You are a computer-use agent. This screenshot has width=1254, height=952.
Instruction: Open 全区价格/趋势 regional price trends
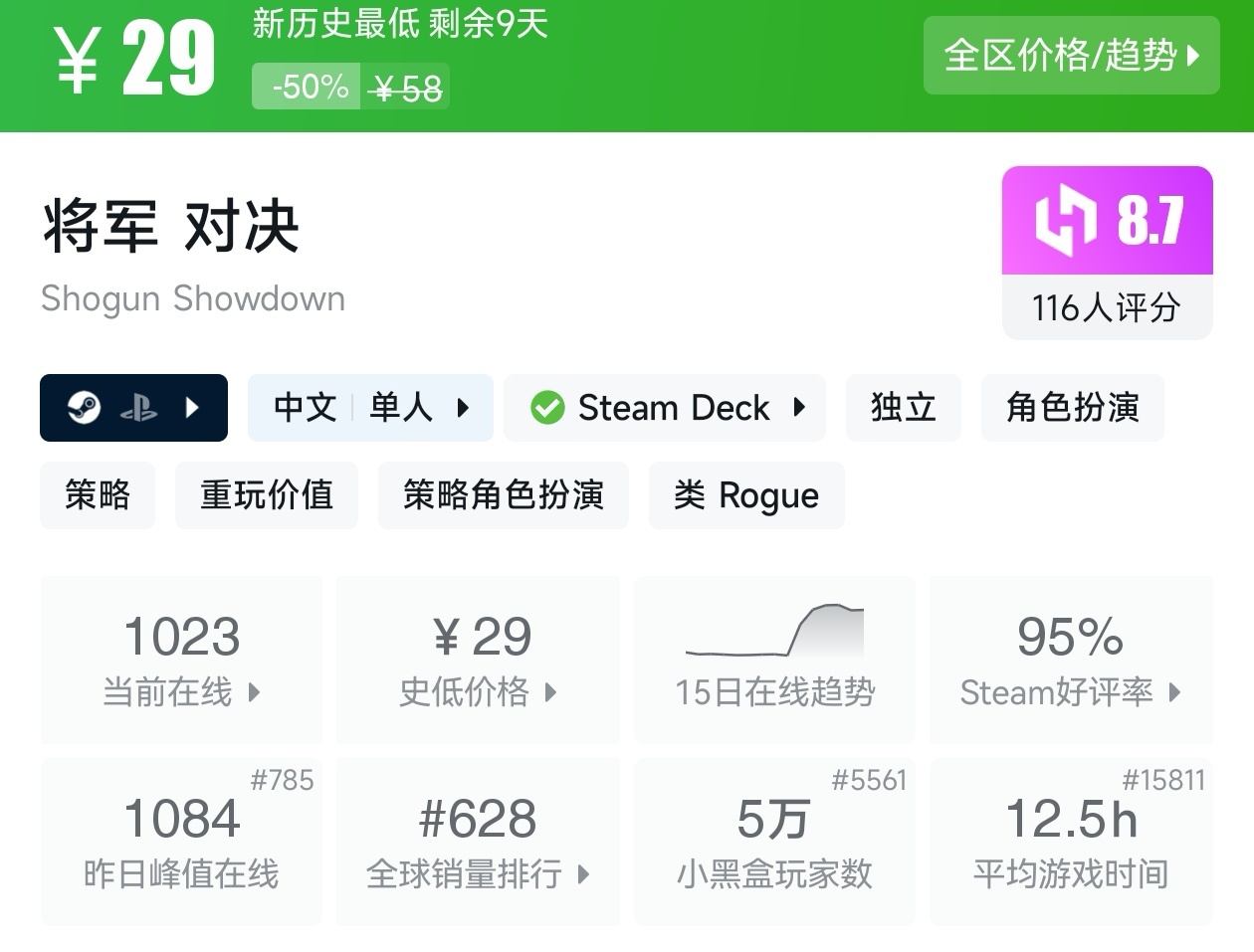point(1071,56)
